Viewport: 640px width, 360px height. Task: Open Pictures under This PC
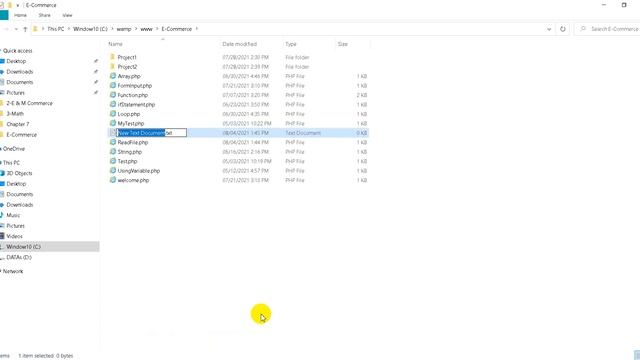(16, 226)
